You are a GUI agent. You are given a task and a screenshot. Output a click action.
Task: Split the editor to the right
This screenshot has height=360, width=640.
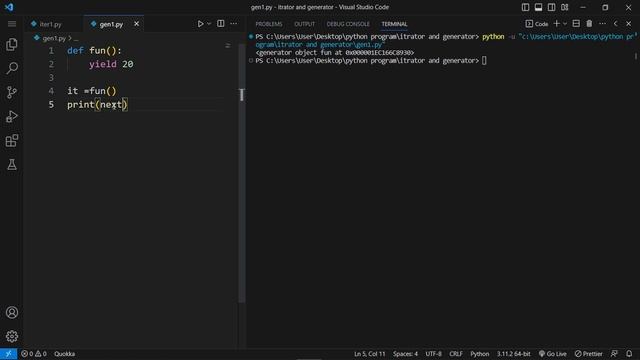tap(220, 24)
